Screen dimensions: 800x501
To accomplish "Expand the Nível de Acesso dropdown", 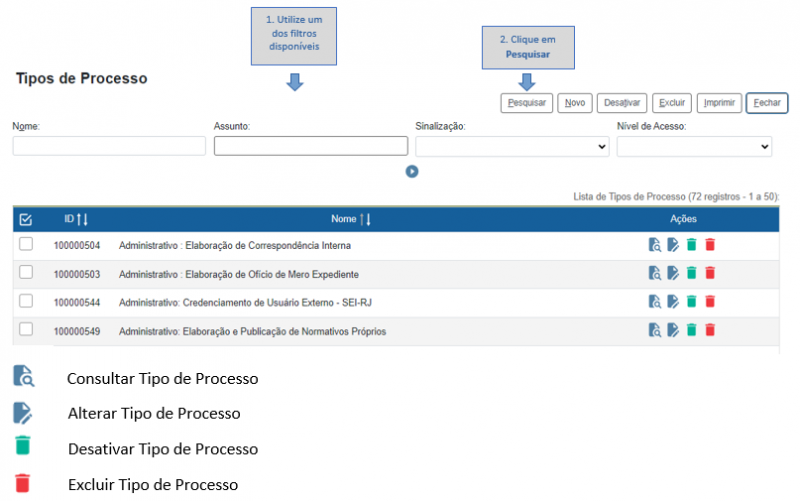I will [694, 146].
